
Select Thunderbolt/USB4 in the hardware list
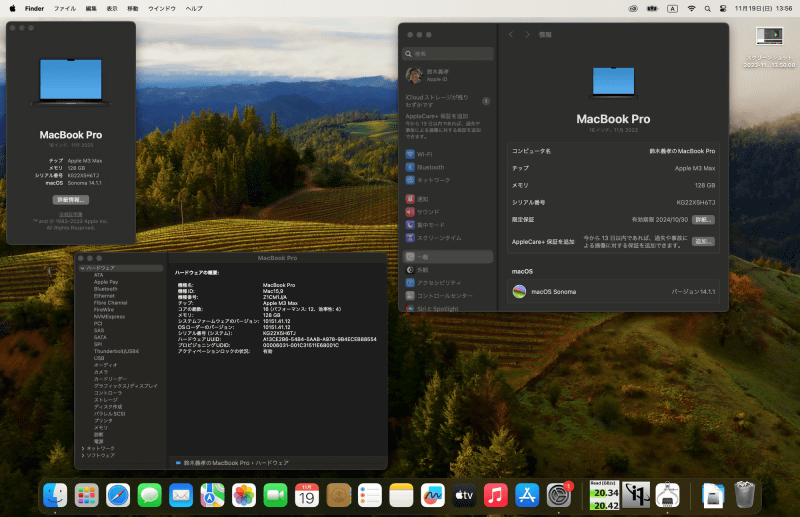click(116, 351)
